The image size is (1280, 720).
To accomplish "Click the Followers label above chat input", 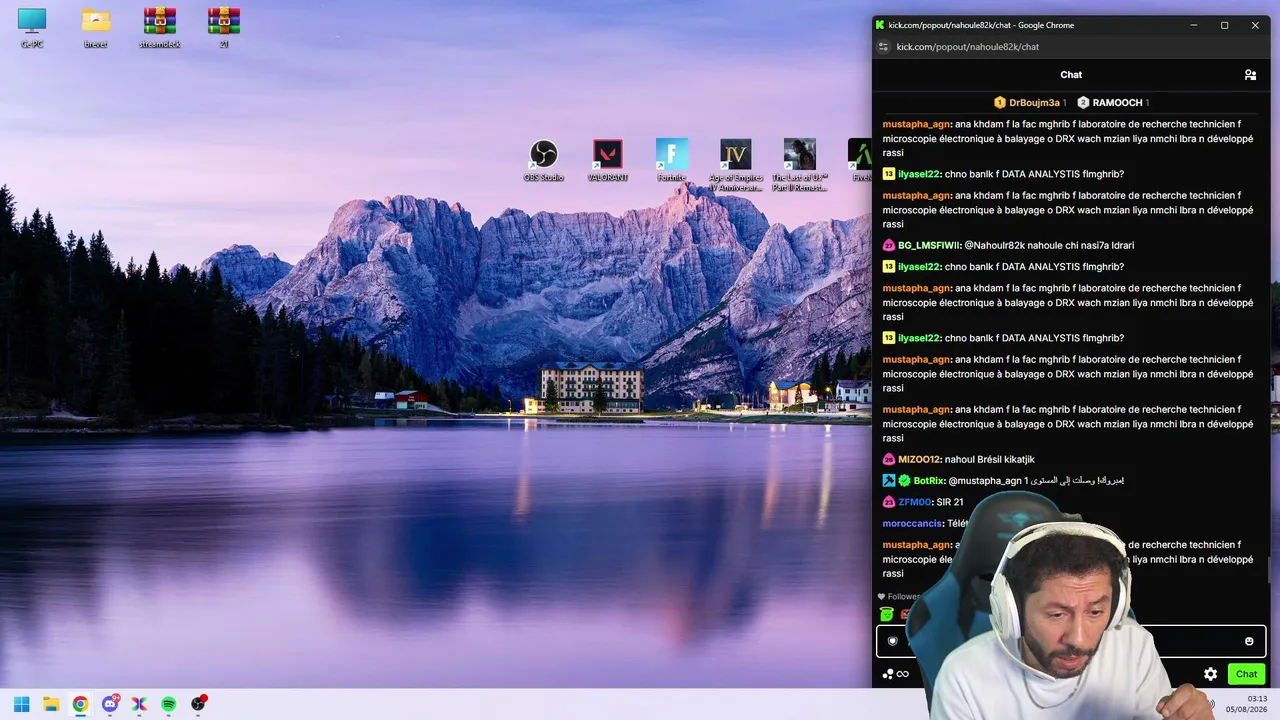I will (x=903, y=597).
